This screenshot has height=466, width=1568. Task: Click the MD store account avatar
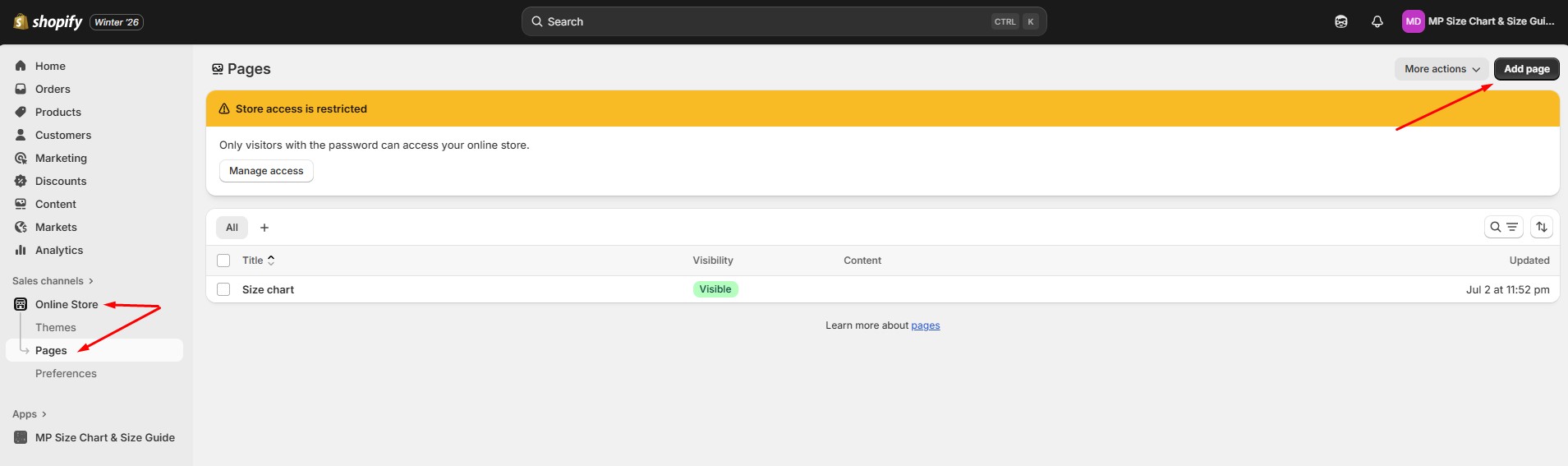coord(1413,22)
